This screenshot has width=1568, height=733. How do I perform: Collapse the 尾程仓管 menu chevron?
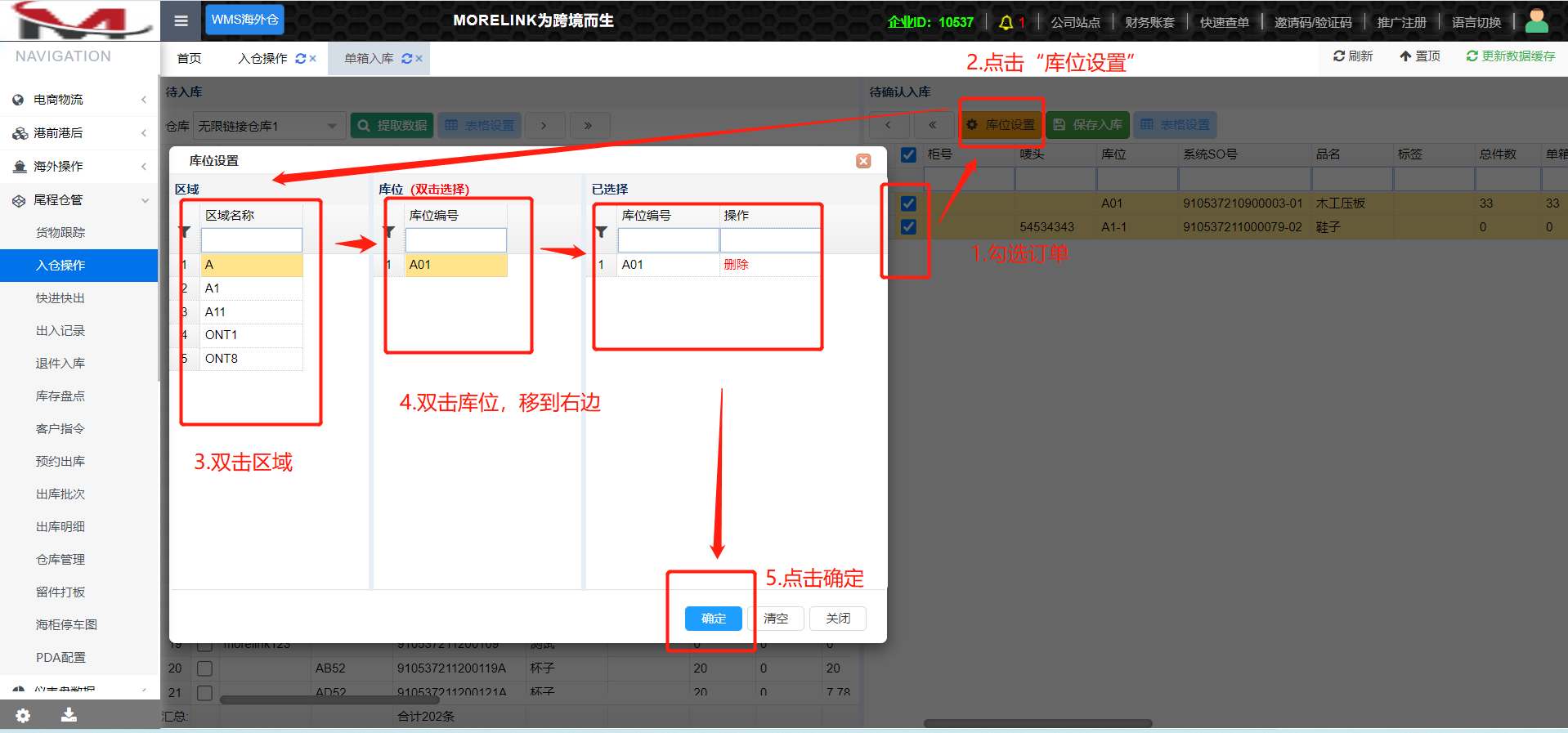pyautogui.click(x=145, y=200)
